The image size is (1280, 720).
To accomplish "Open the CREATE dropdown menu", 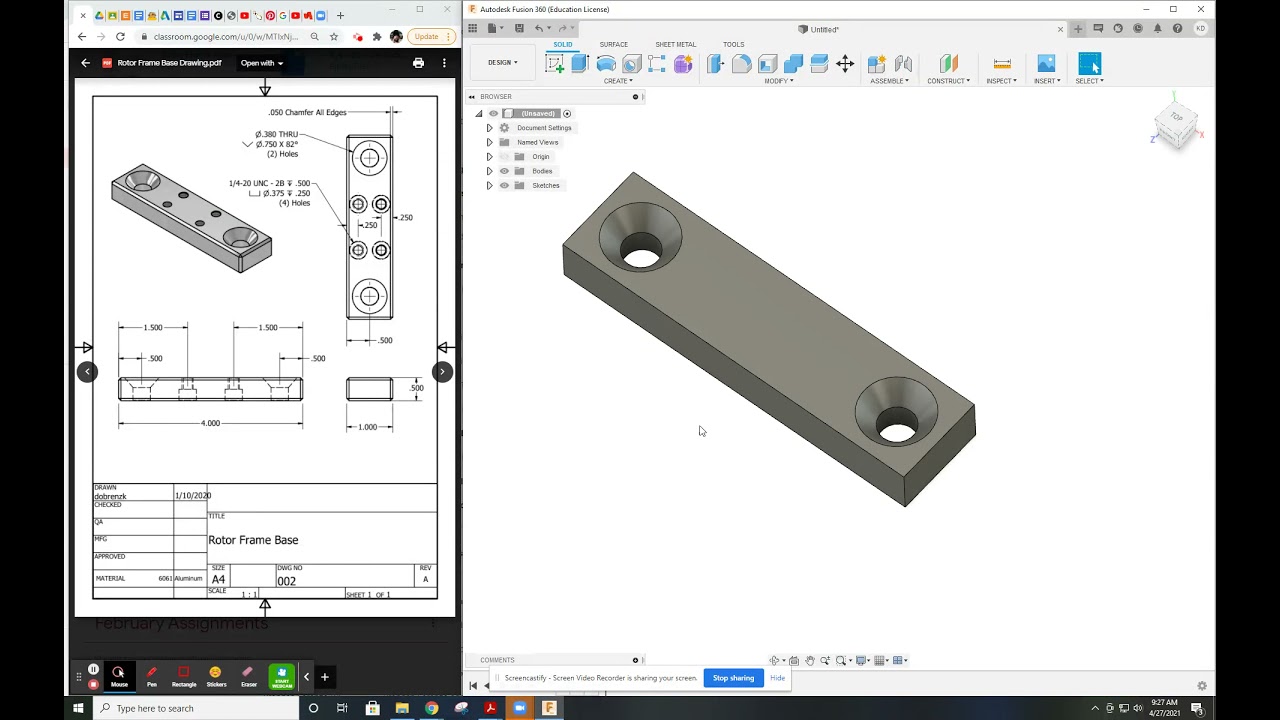I will (x=618, y=81).
